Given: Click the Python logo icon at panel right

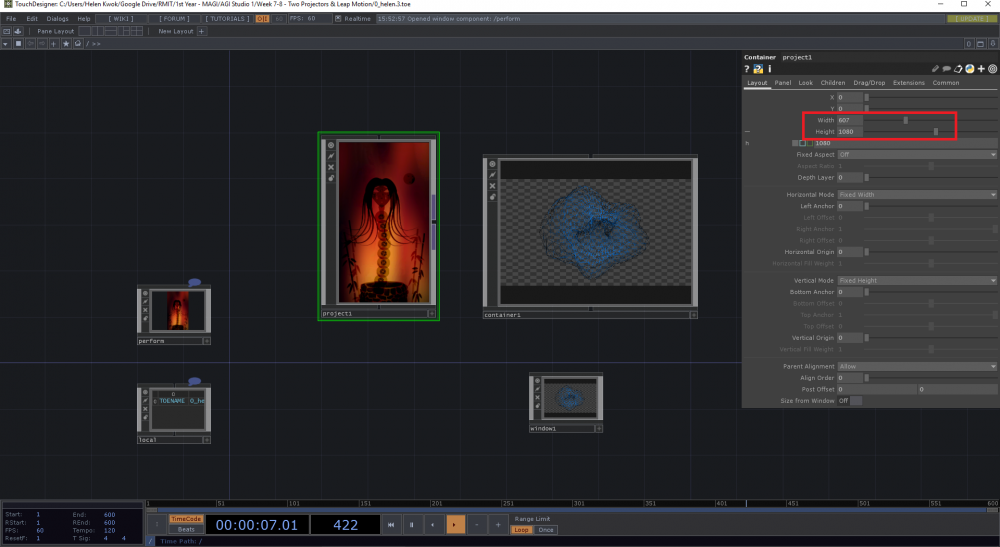Looking at the screenshot, I should [969, 69].
